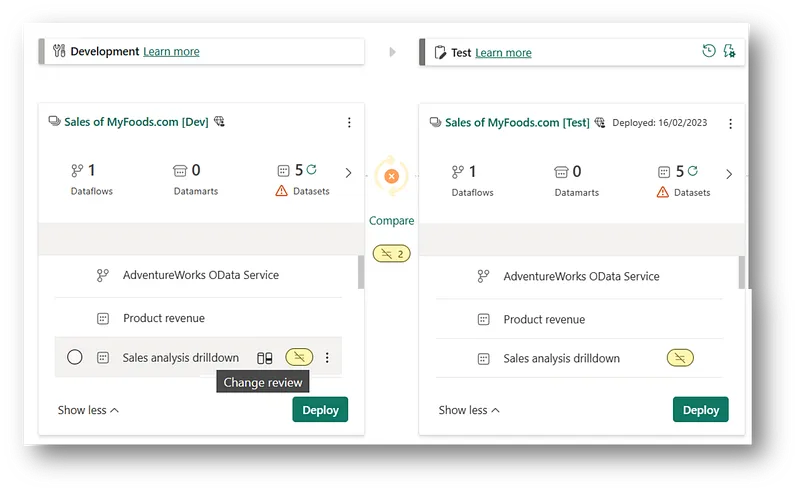Open Sales of MyFoods.com [Dev] workspace link

136,122
